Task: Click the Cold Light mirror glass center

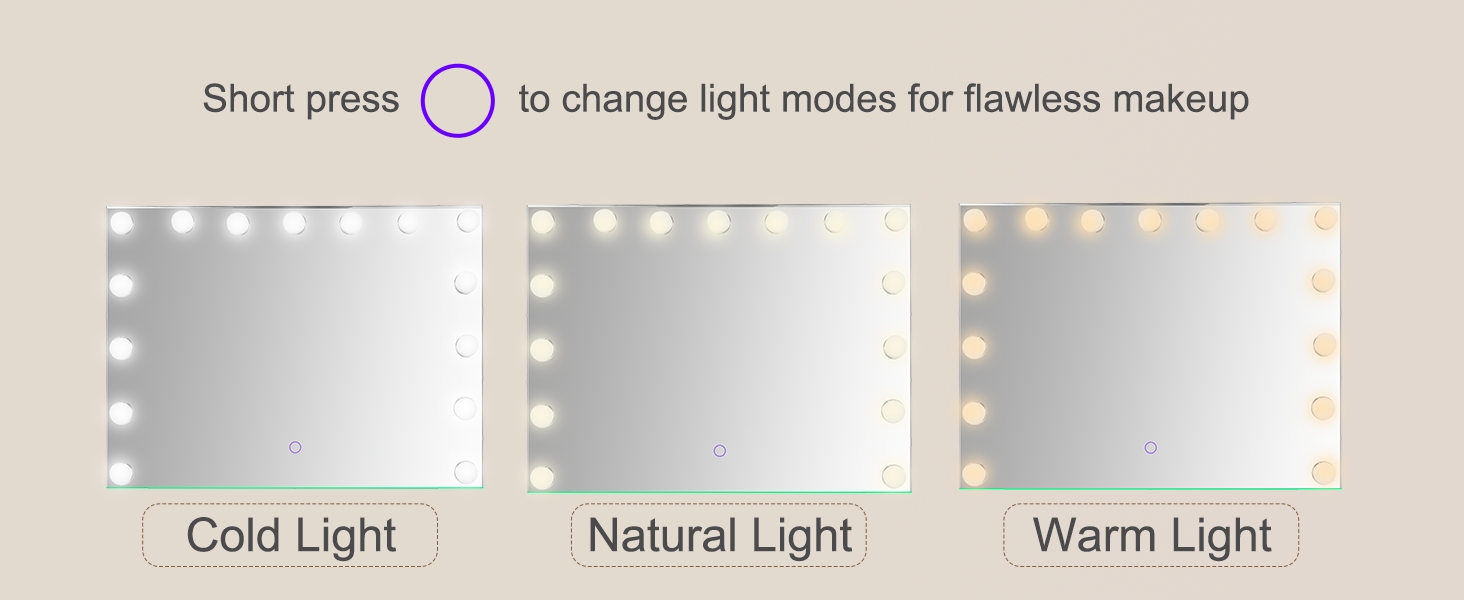Action: tap(294, 347)
